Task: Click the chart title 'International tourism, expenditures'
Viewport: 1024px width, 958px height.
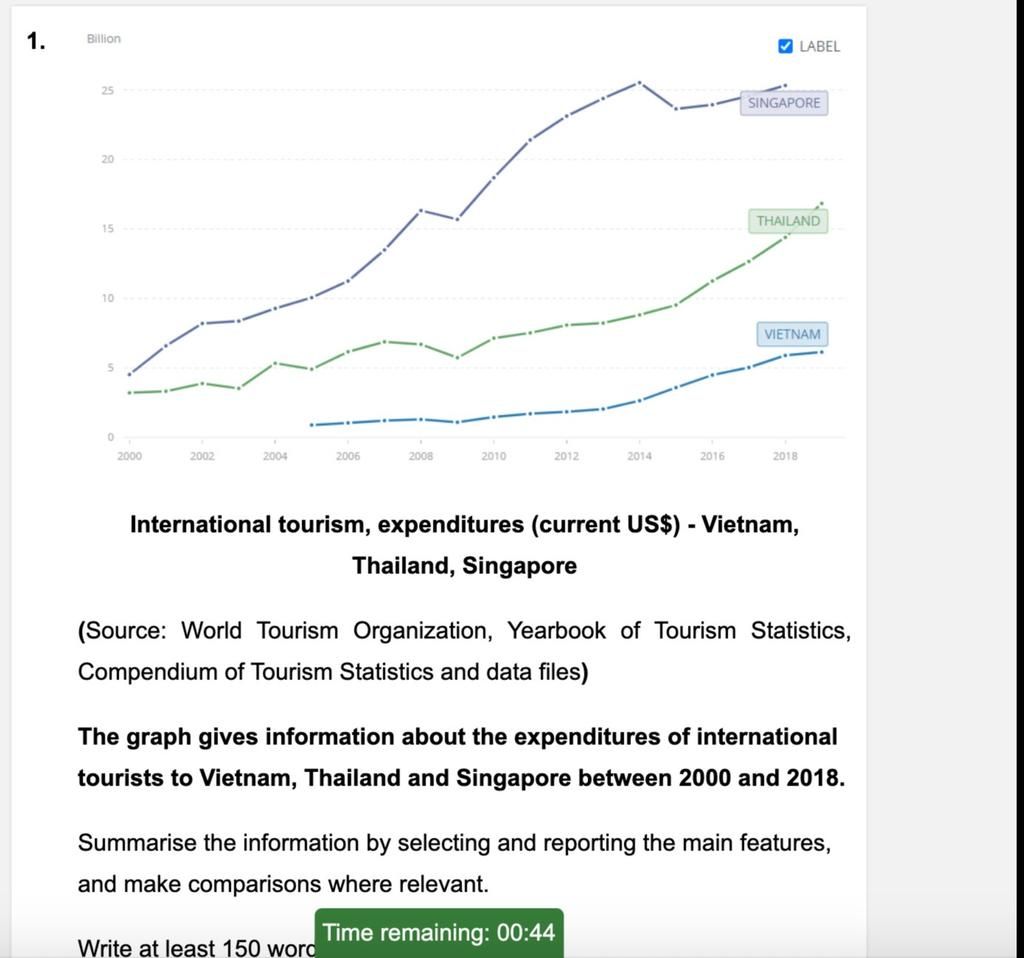Action: (x=464, y=545)
